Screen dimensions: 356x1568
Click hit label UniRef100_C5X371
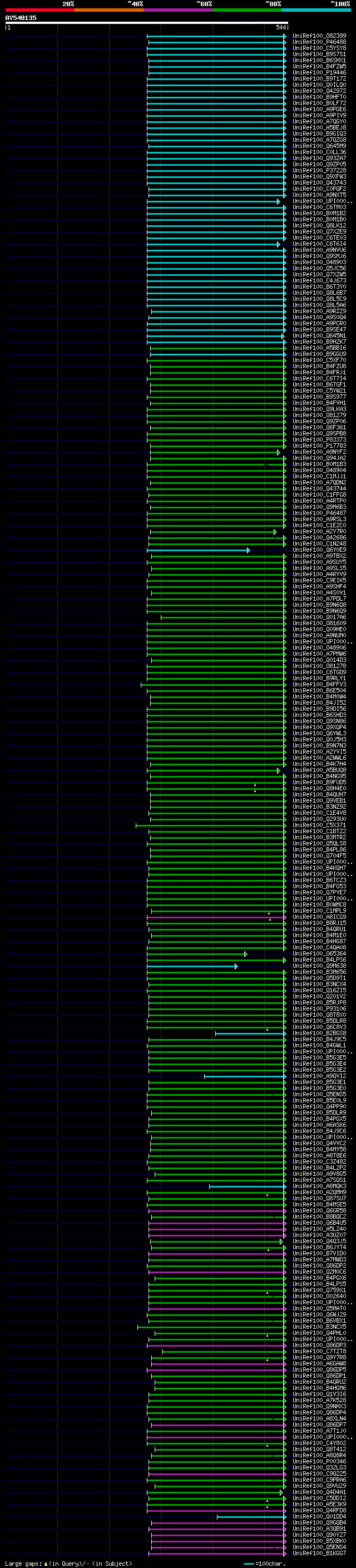(319, 825)
